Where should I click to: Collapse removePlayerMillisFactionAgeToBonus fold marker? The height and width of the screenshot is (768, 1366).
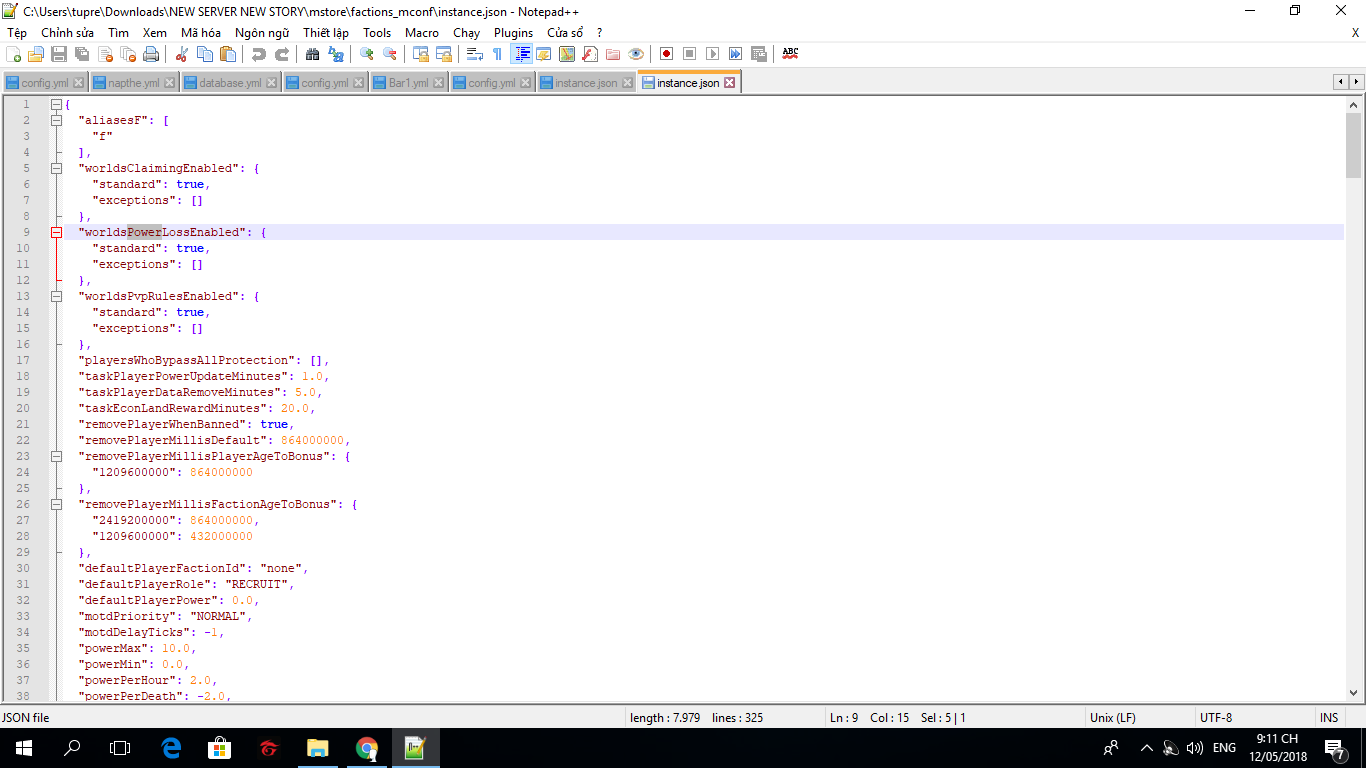(x=56, y=504)
